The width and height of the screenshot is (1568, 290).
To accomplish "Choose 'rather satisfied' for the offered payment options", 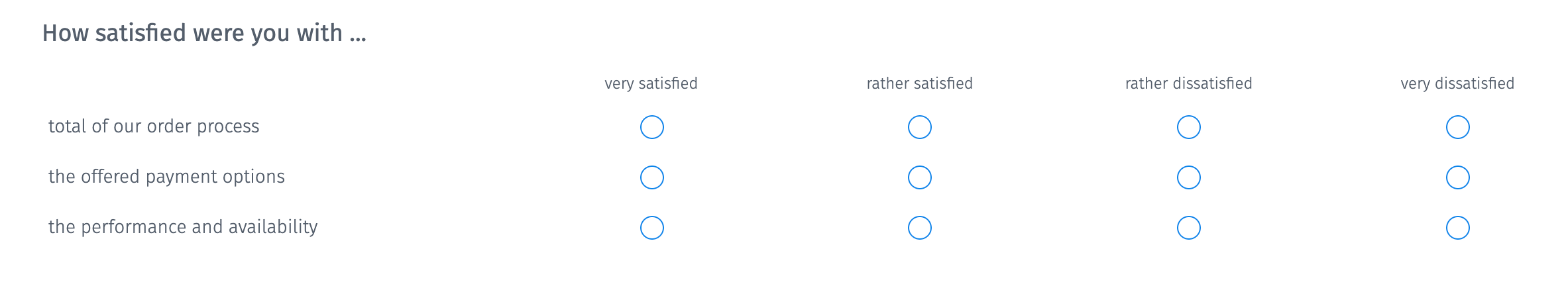I will [920, 177].
